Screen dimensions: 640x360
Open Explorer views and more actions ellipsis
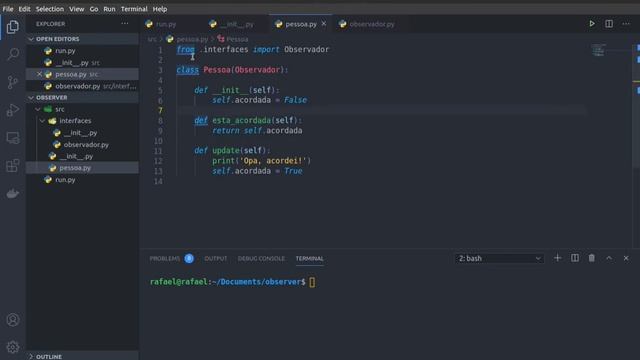coord(125,24)
